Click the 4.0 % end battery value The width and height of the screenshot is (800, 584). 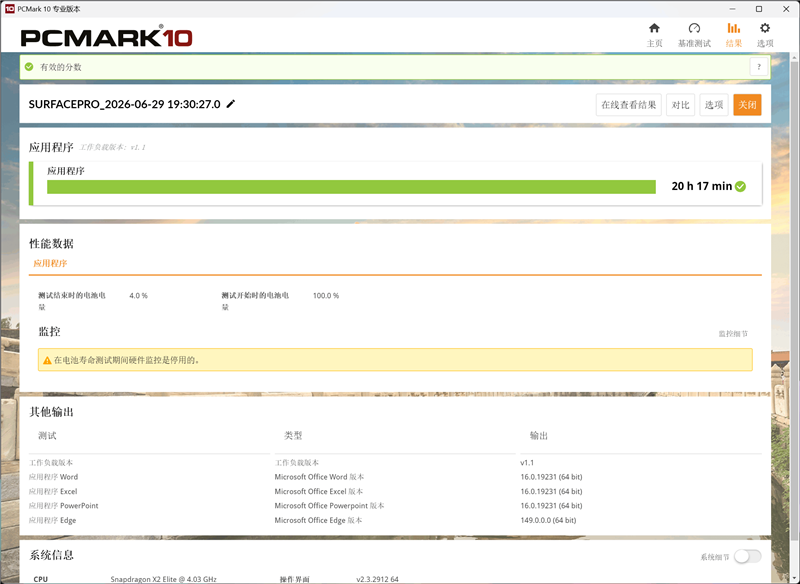click(x=138, y=295)
